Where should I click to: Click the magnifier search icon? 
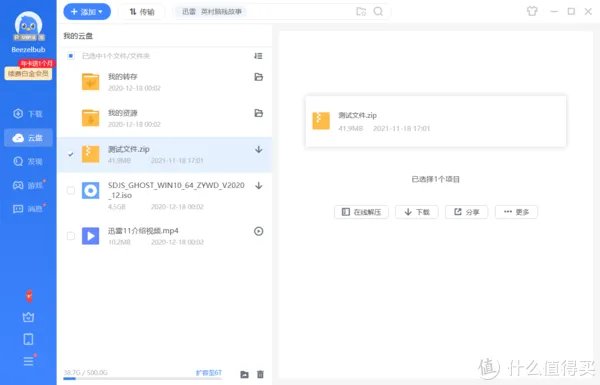point(378,11)
